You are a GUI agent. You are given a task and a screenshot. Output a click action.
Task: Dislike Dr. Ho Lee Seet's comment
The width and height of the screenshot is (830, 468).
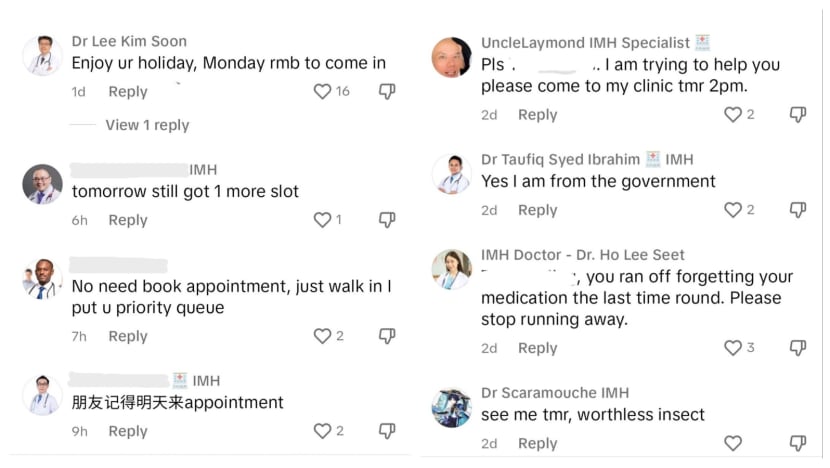pyautogui.click(x=797, y=348)
